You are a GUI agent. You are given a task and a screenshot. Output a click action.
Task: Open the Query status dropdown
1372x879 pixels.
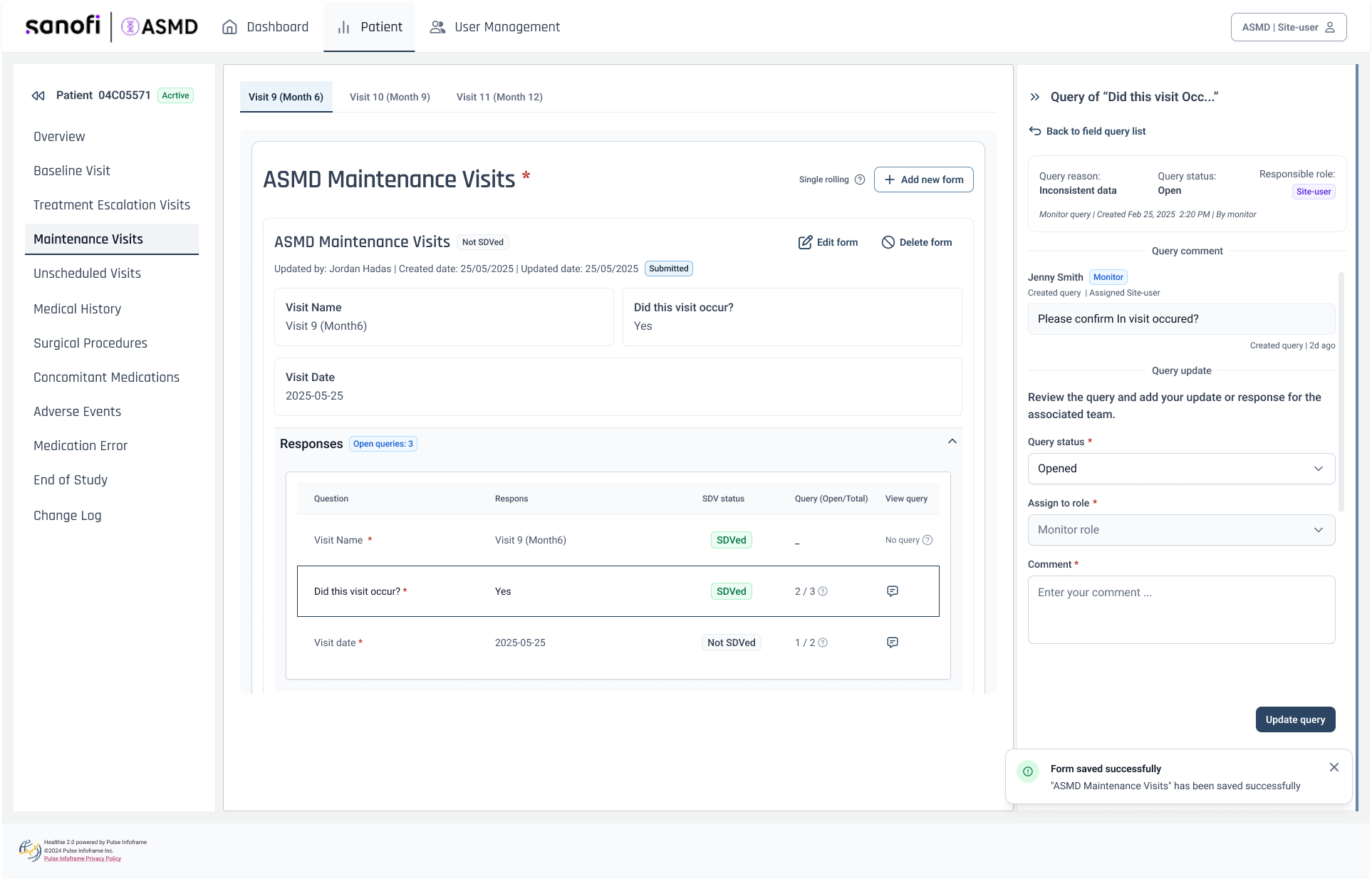pyautogui.click(x=1181, y=469)
